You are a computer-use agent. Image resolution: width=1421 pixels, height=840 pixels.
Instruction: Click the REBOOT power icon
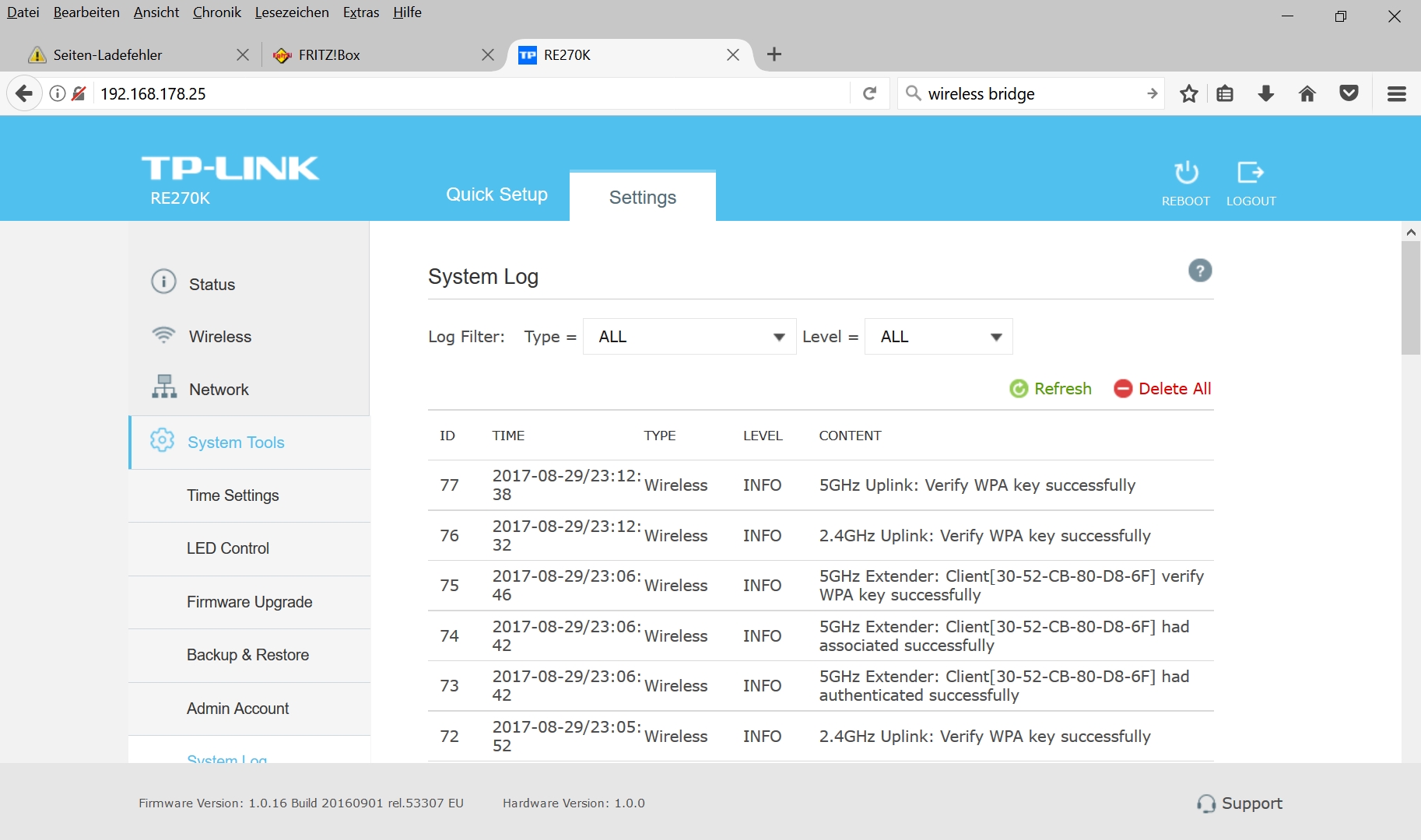point(1186,173)
